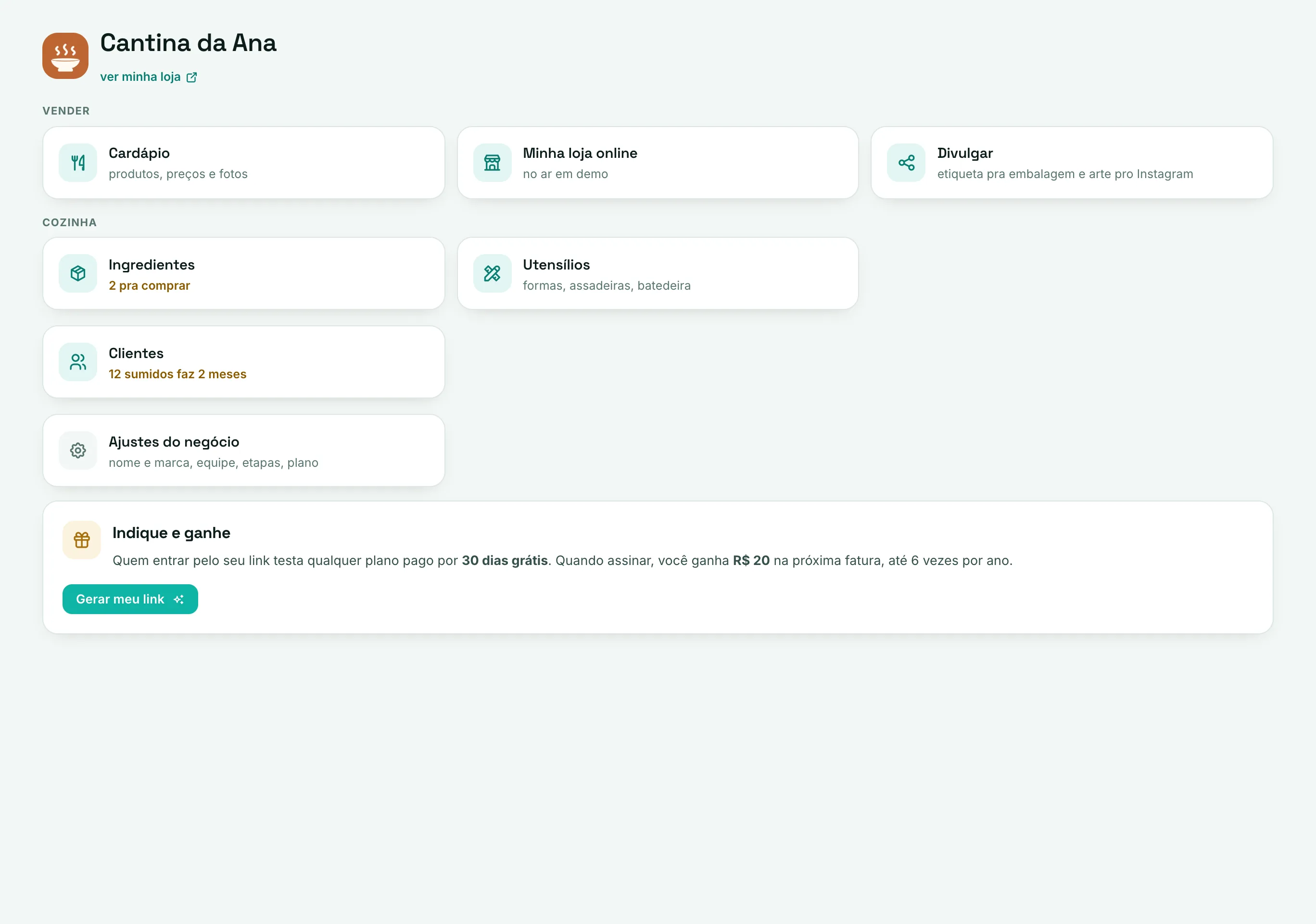Open the Ingredientes card title
Screen dimensions: 1316x924
pos(152,264)
